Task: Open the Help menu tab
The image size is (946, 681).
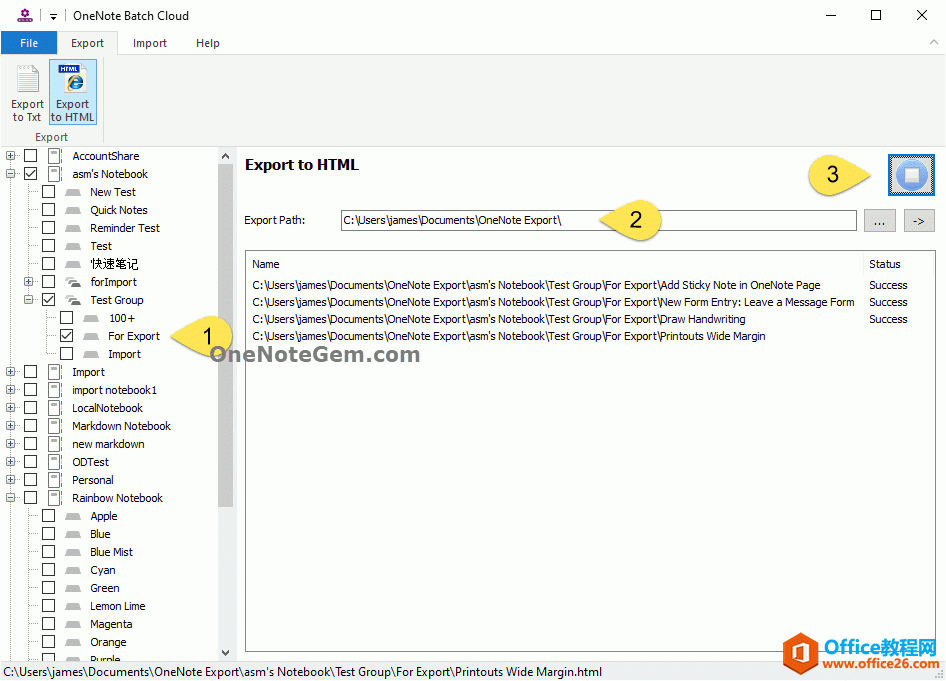Action: pos(207,43)
